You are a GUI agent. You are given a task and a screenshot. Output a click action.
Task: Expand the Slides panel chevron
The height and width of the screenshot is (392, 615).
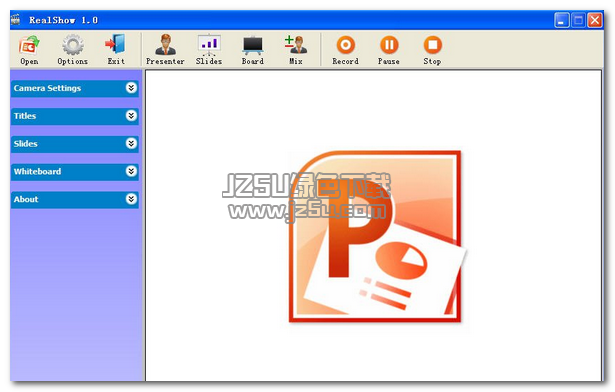tap(131, 144)
